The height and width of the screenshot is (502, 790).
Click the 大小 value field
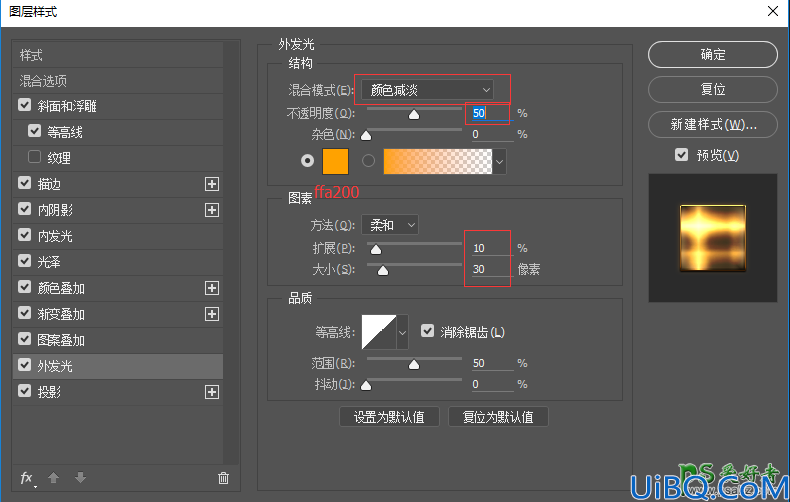point(492,269)
